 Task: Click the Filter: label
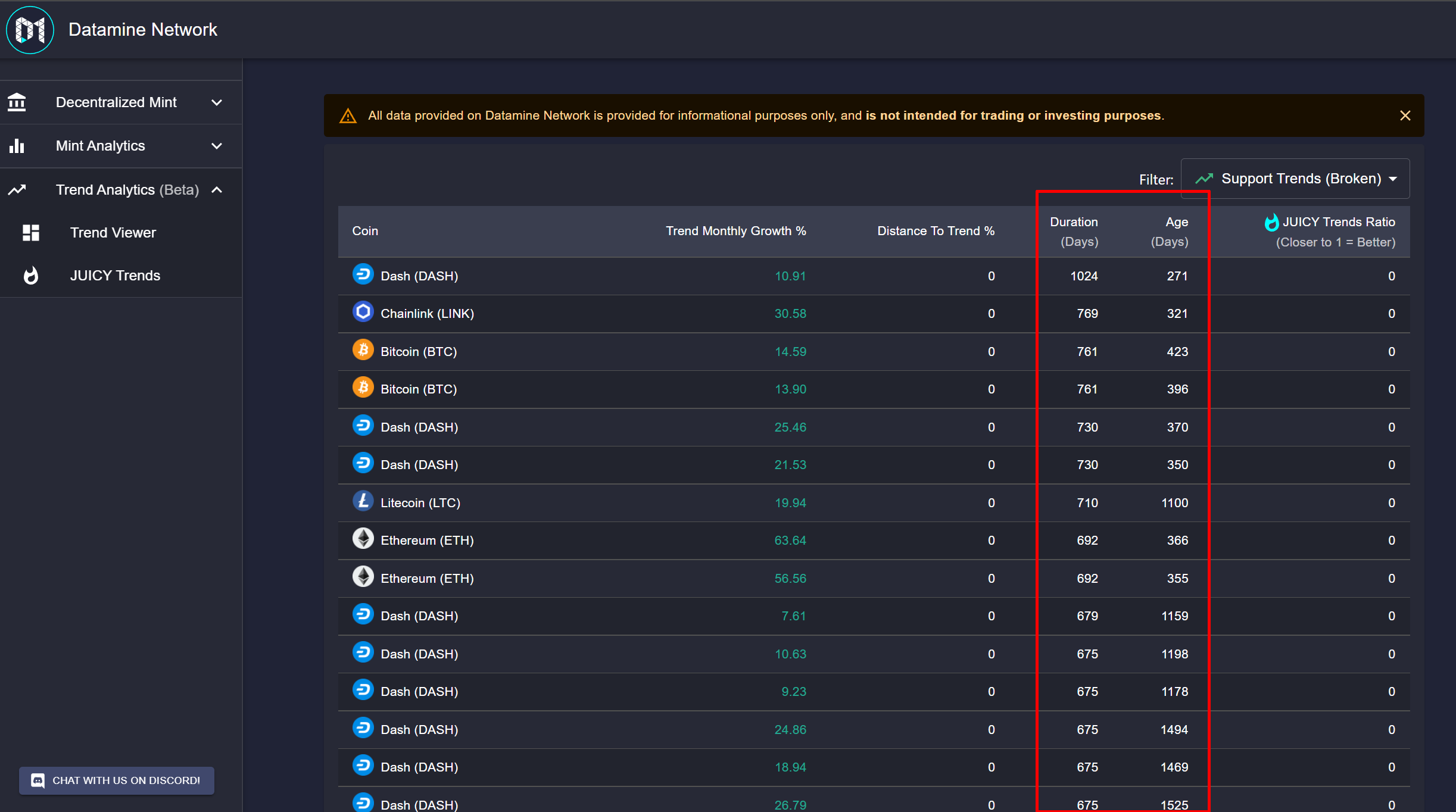(x=1156, y=180)
